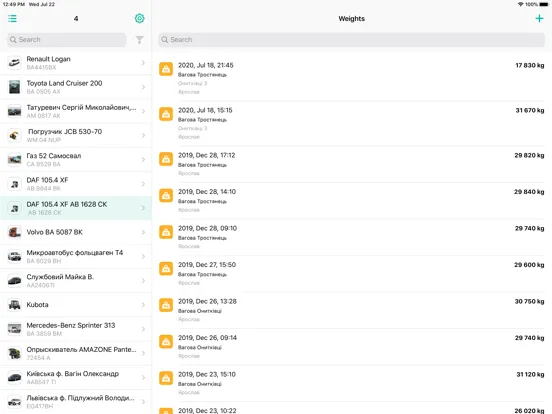Expand Renault Logan row chevron

pyautogui.click(x=143, y=63)
